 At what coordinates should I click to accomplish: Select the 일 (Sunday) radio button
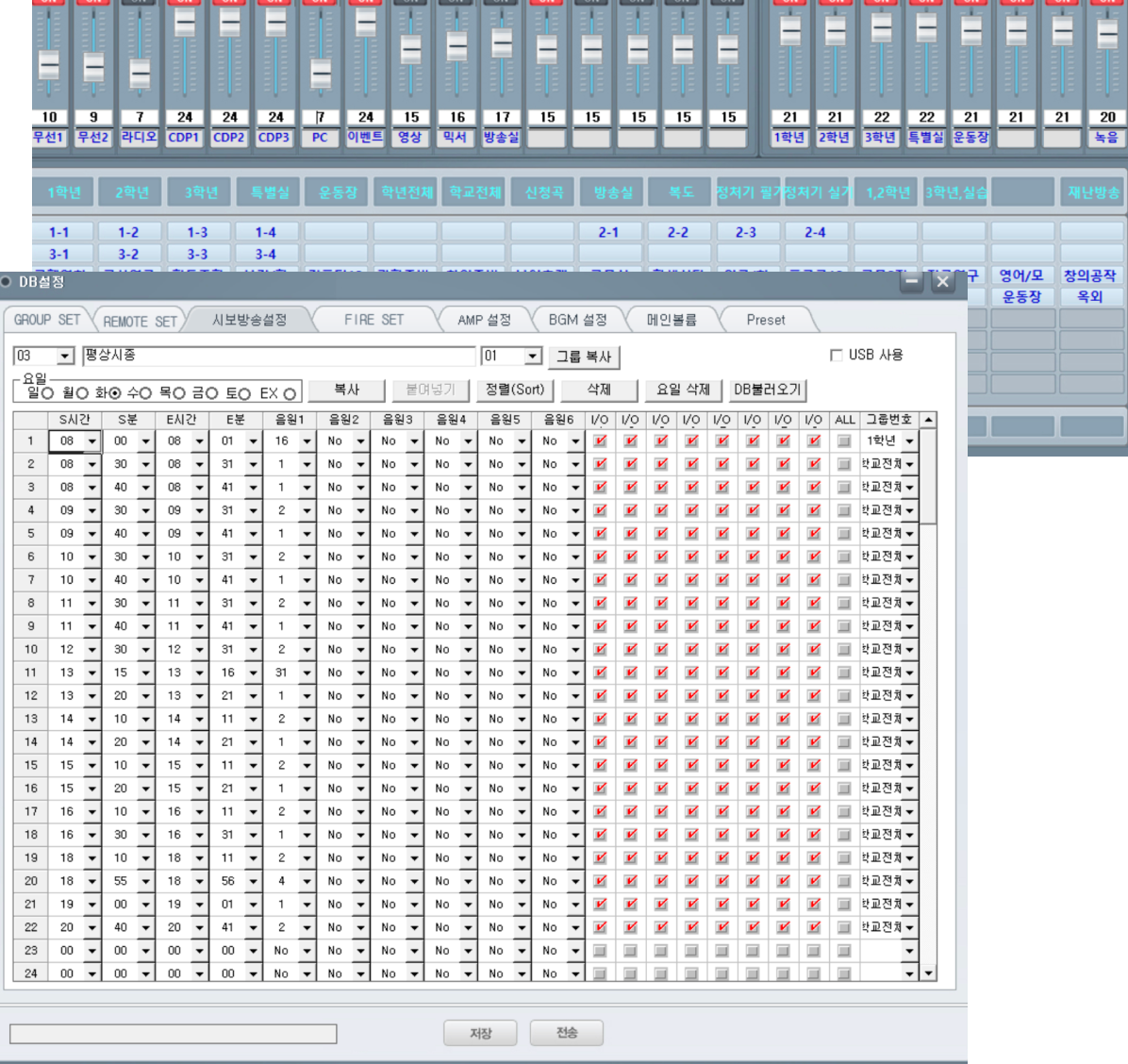click(x=47, y=393)
